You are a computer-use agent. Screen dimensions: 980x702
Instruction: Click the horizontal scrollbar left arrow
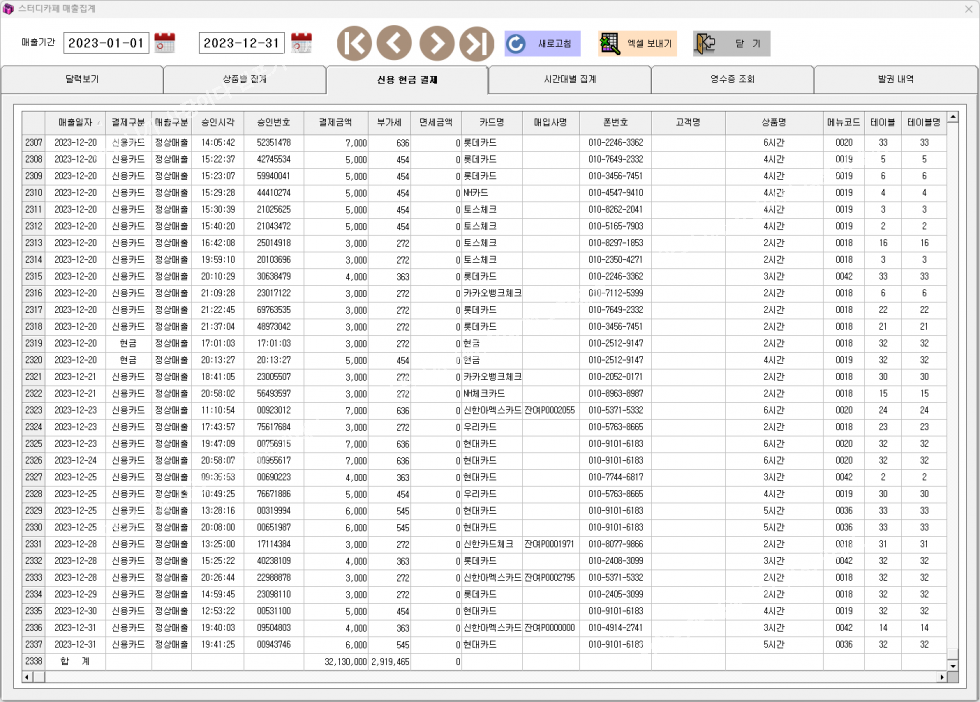pos(28,677)
